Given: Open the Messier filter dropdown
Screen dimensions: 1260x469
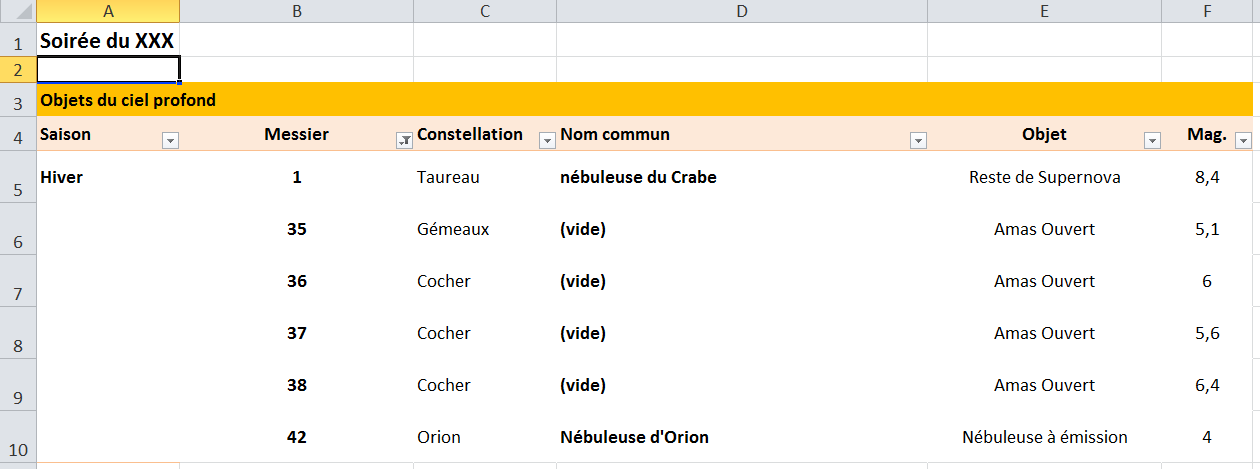Looking at the screenshot, I should point(403,141).
